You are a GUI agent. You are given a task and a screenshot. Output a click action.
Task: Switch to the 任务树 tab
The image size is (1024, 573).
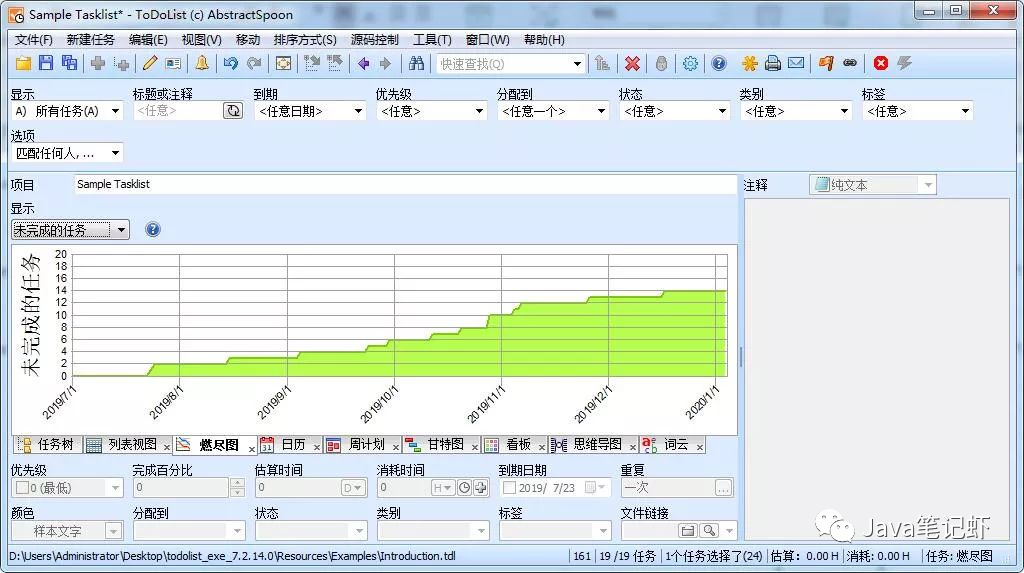point(47,445)
